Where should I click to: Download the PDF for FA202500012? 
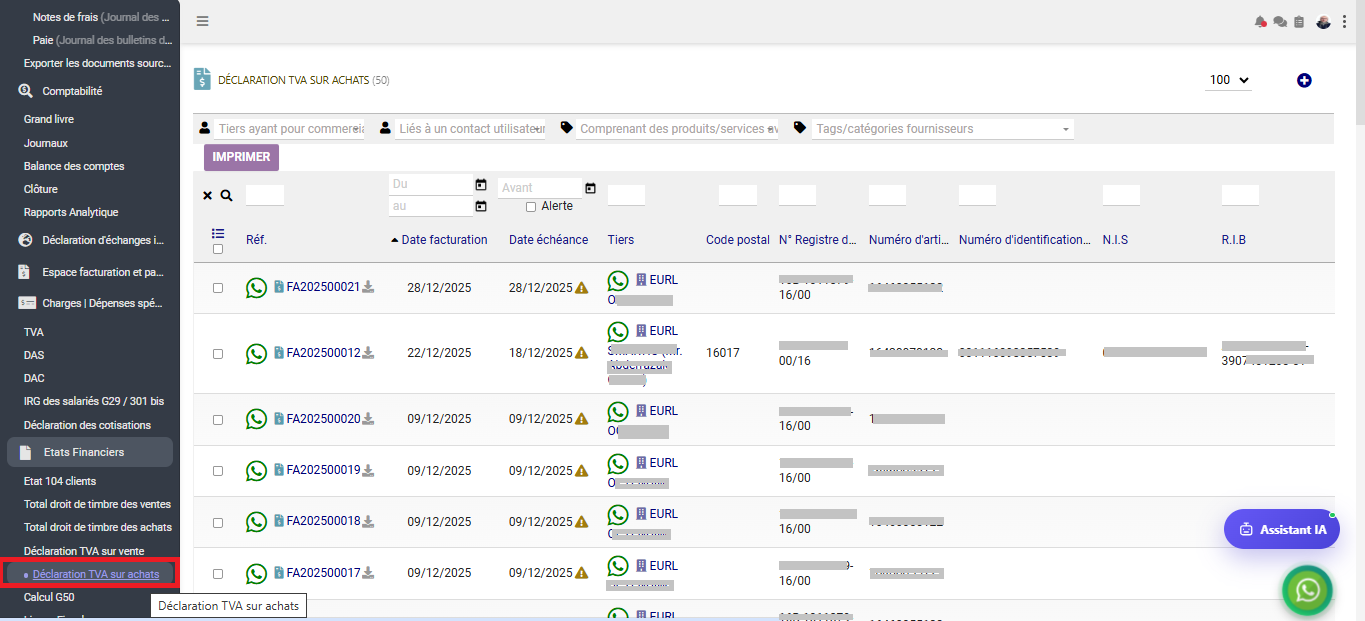(x=368, y=352)
